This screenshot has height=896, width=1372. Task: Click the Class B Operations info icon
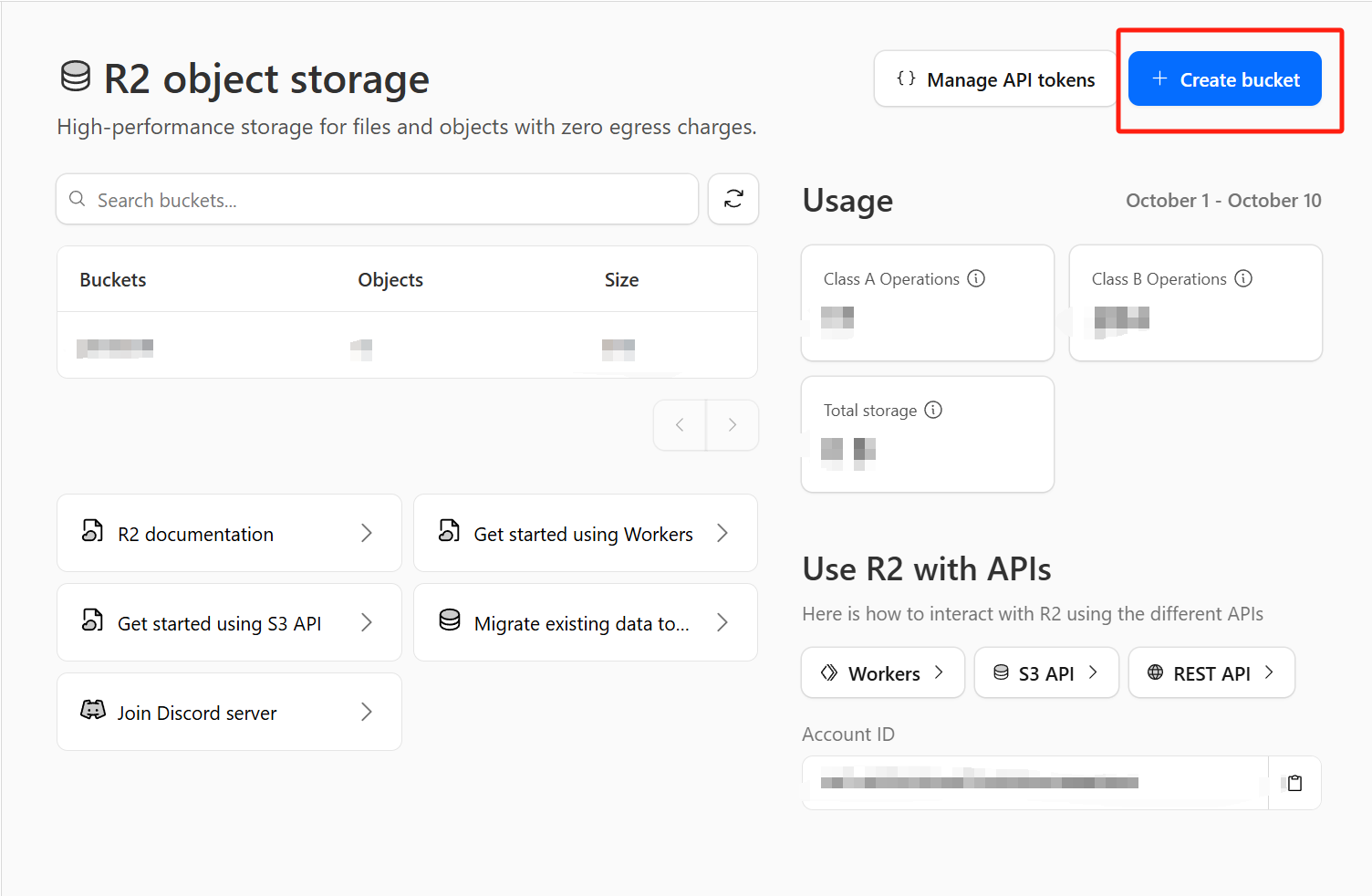click(x=1243, y=278)
